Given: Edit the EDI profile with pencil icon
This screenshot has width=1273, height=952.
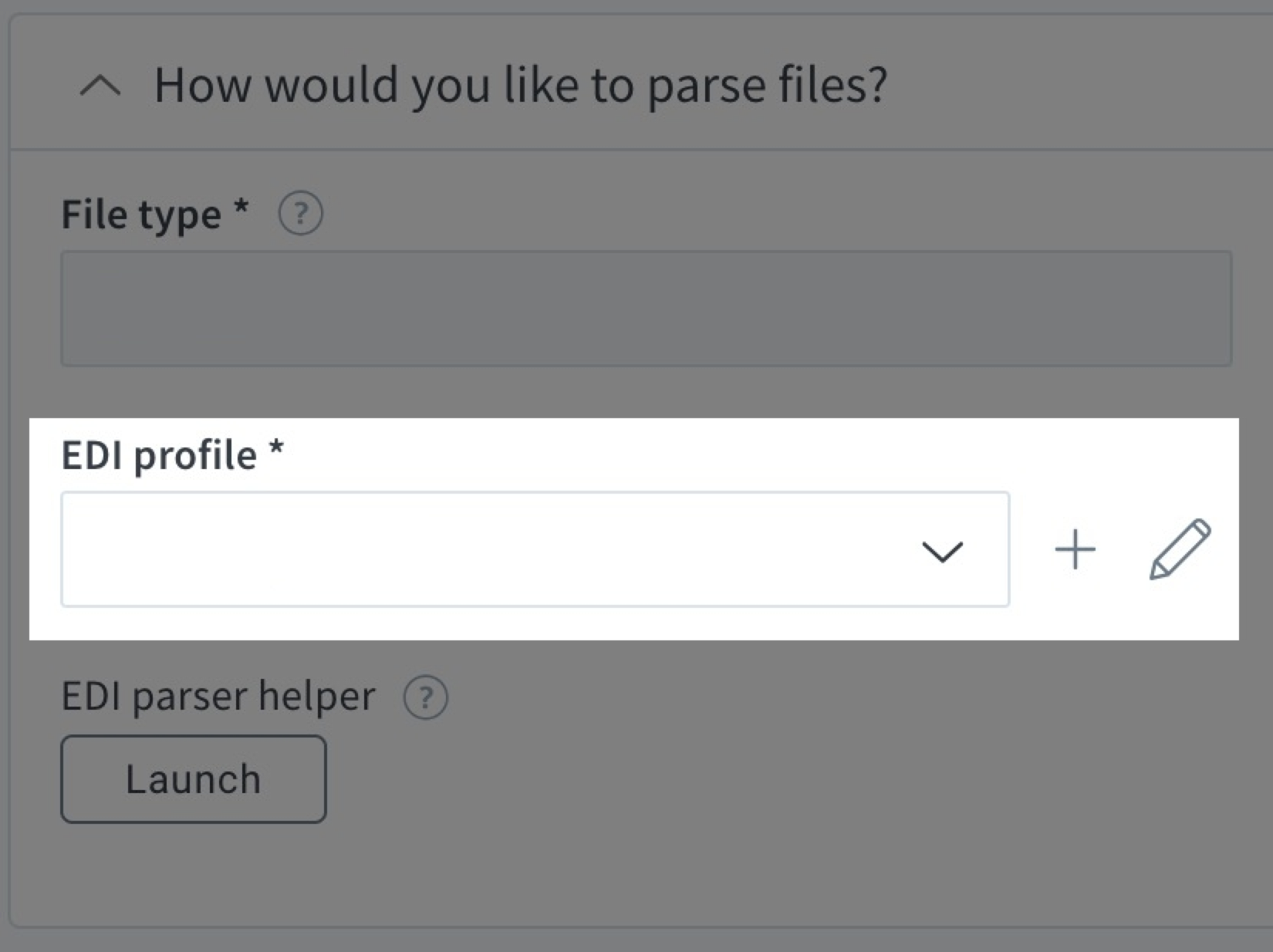Looking at the screenshot, I should tap(1180, 549).
